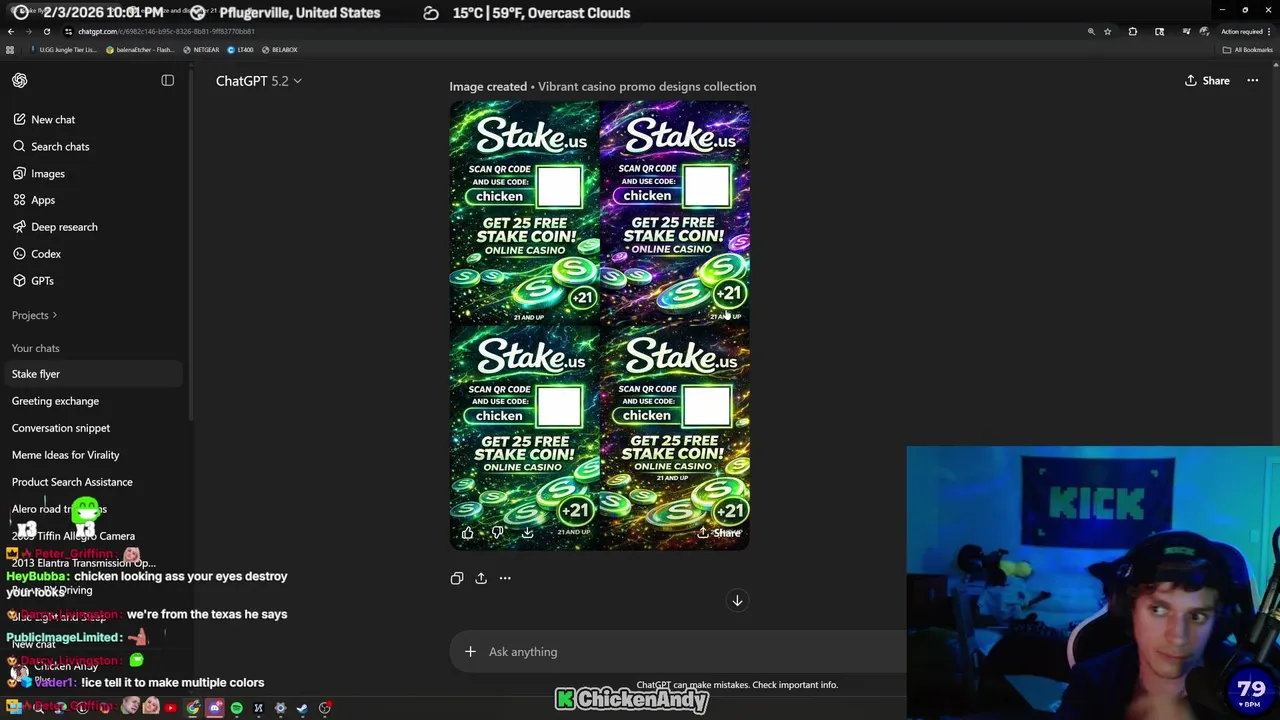Open the NETGEAR bookmark
The image size is (1280, 720).
[201, 50]
